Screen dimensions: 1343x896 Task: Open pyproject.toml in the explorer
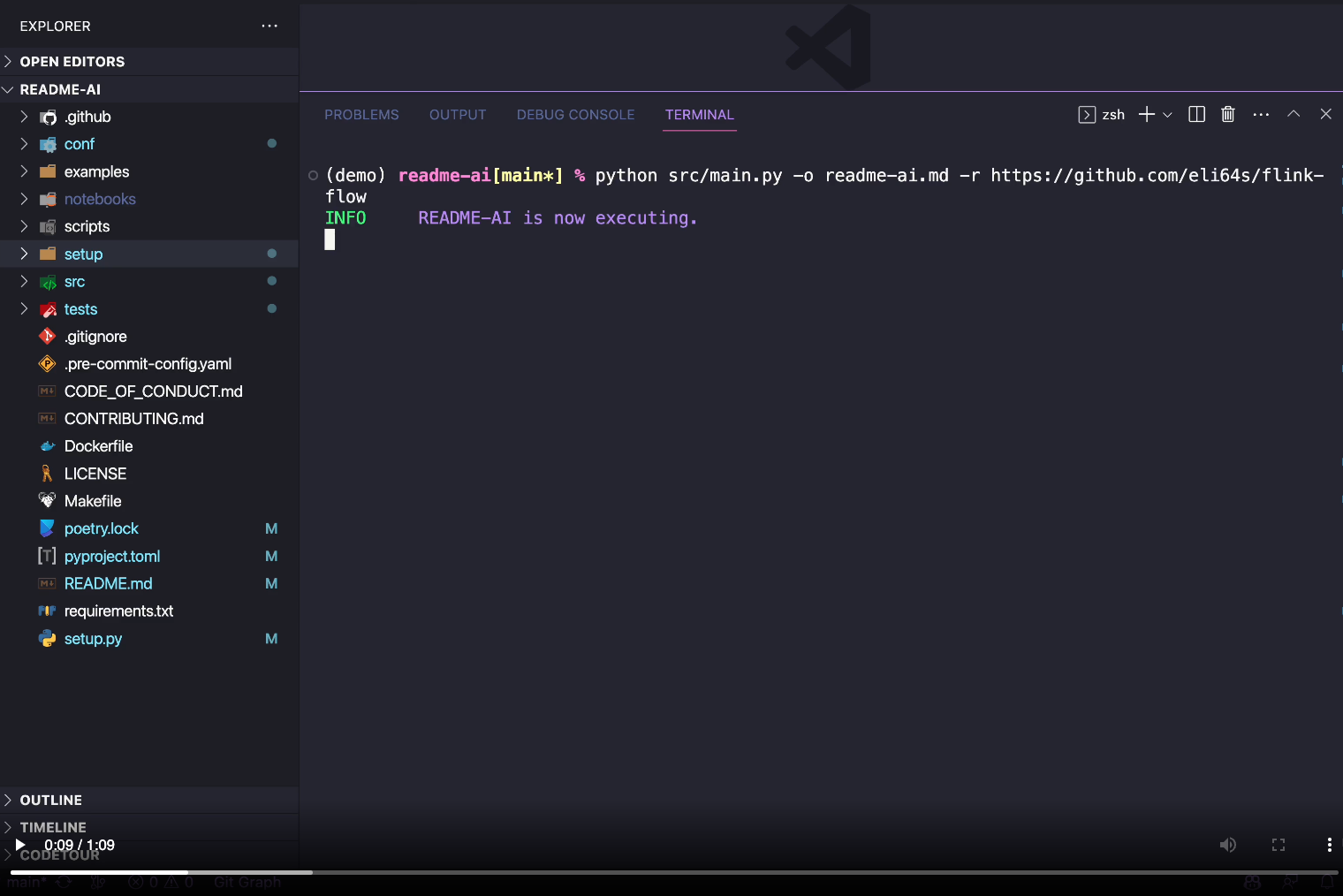pyautogui.click(x=112, y=557)
